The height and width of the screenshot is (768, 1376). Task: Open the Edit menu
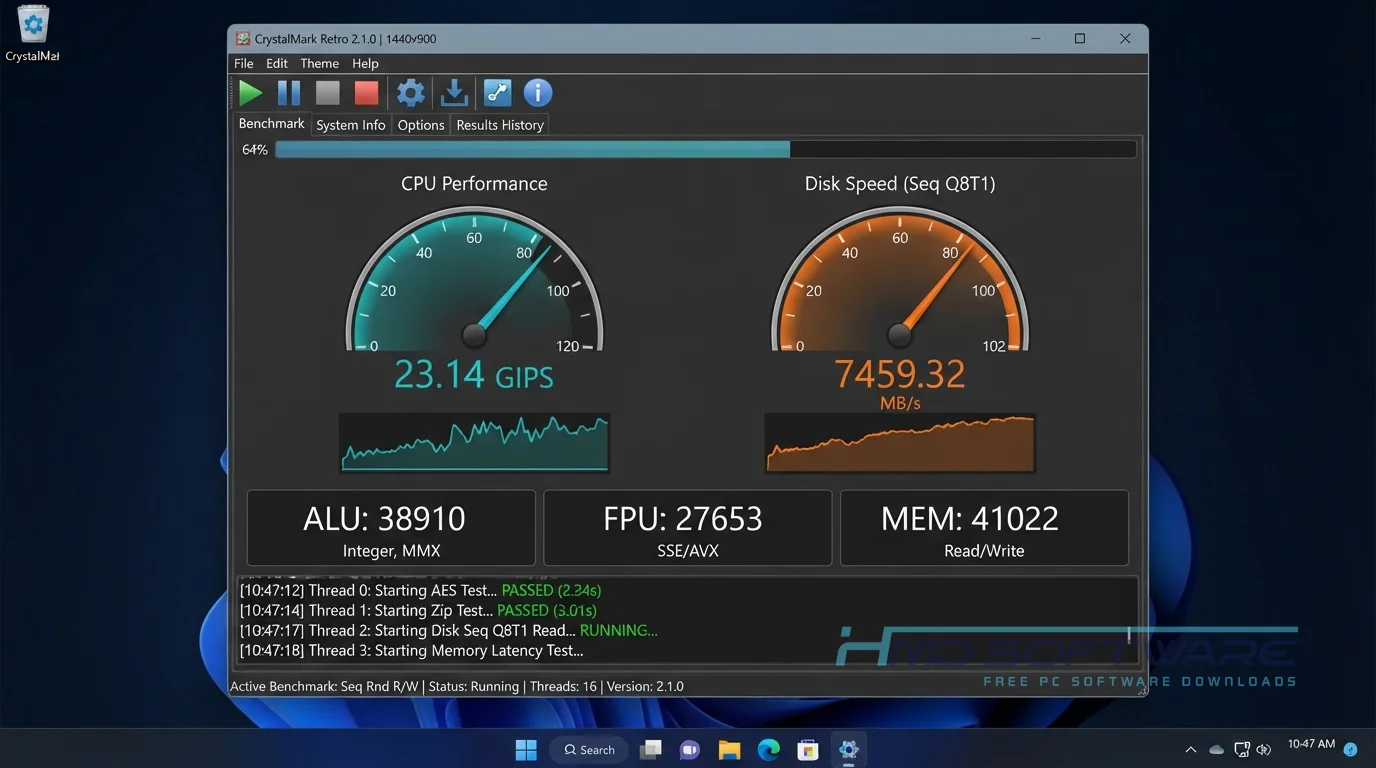coord(277,63)
